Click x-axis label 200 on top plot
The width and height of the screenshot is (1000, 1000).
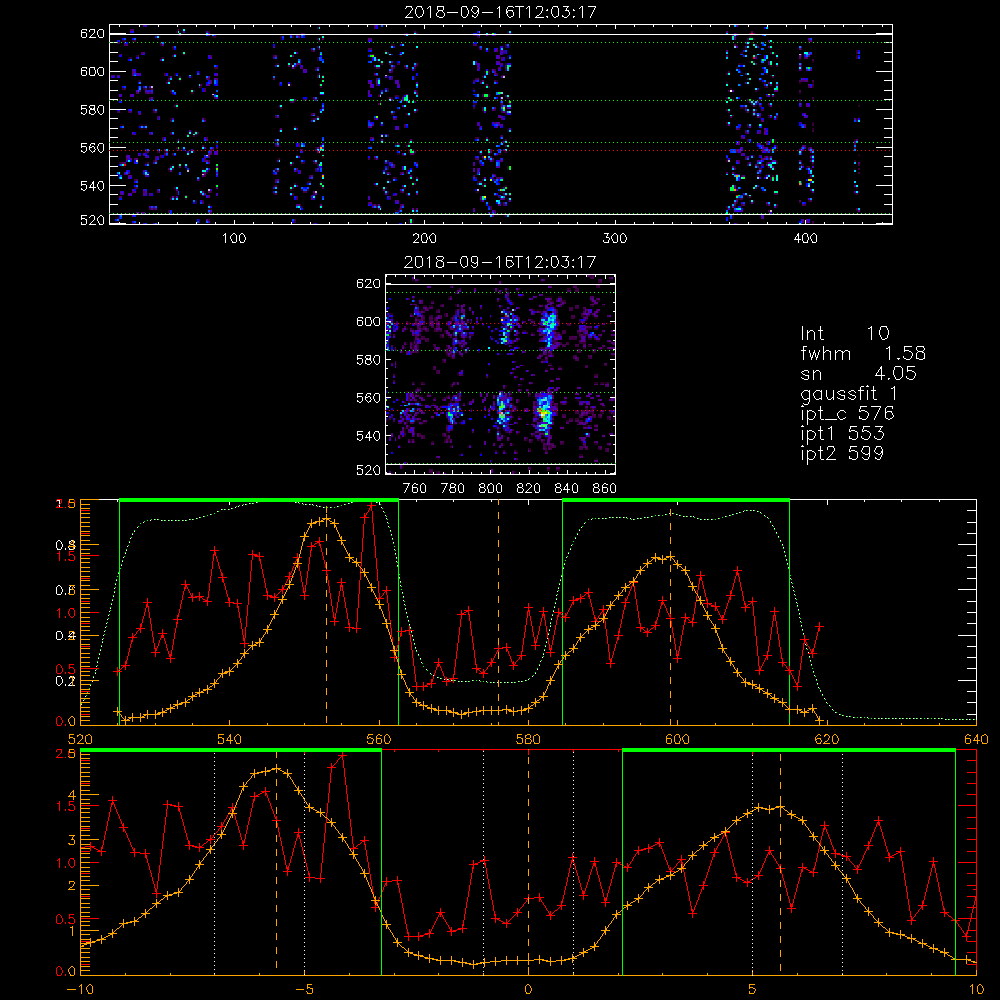tap(424, 239)
